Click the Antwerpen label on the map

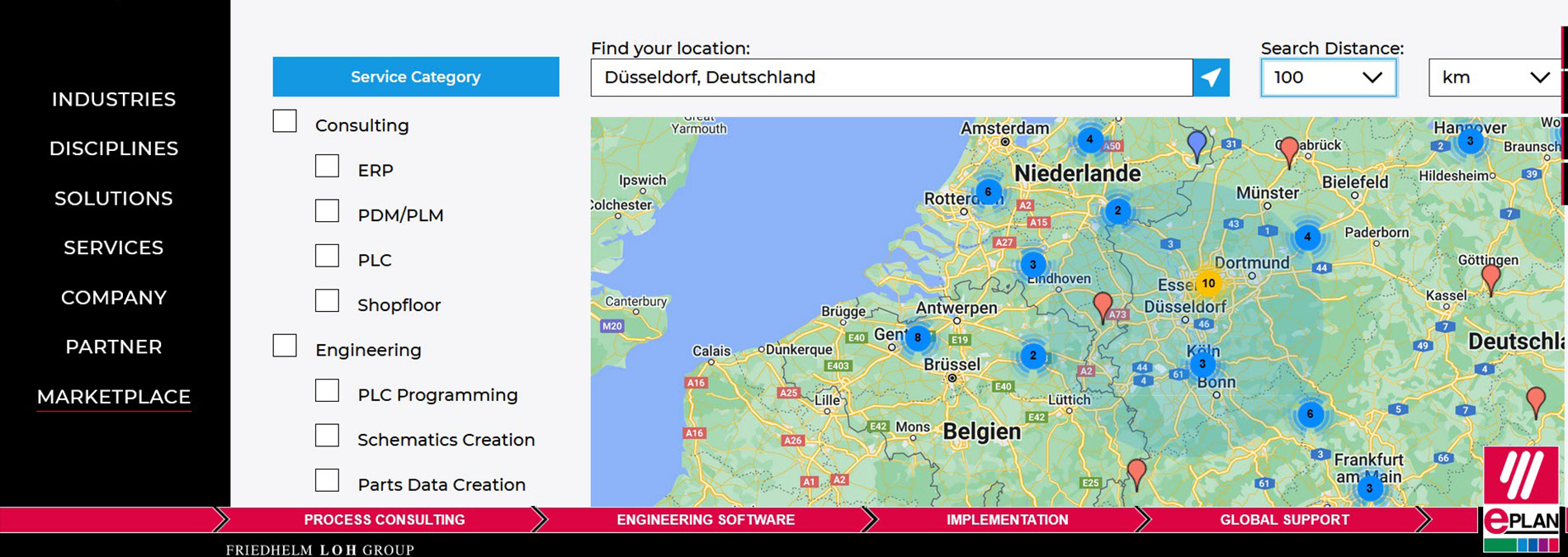(x=956, y=308)
